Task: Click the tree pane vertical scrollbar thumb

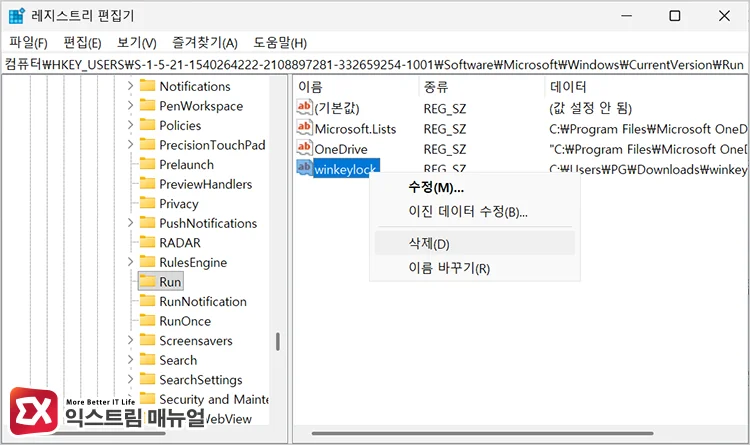Action: pyautogui.click(x=277, y=342)
